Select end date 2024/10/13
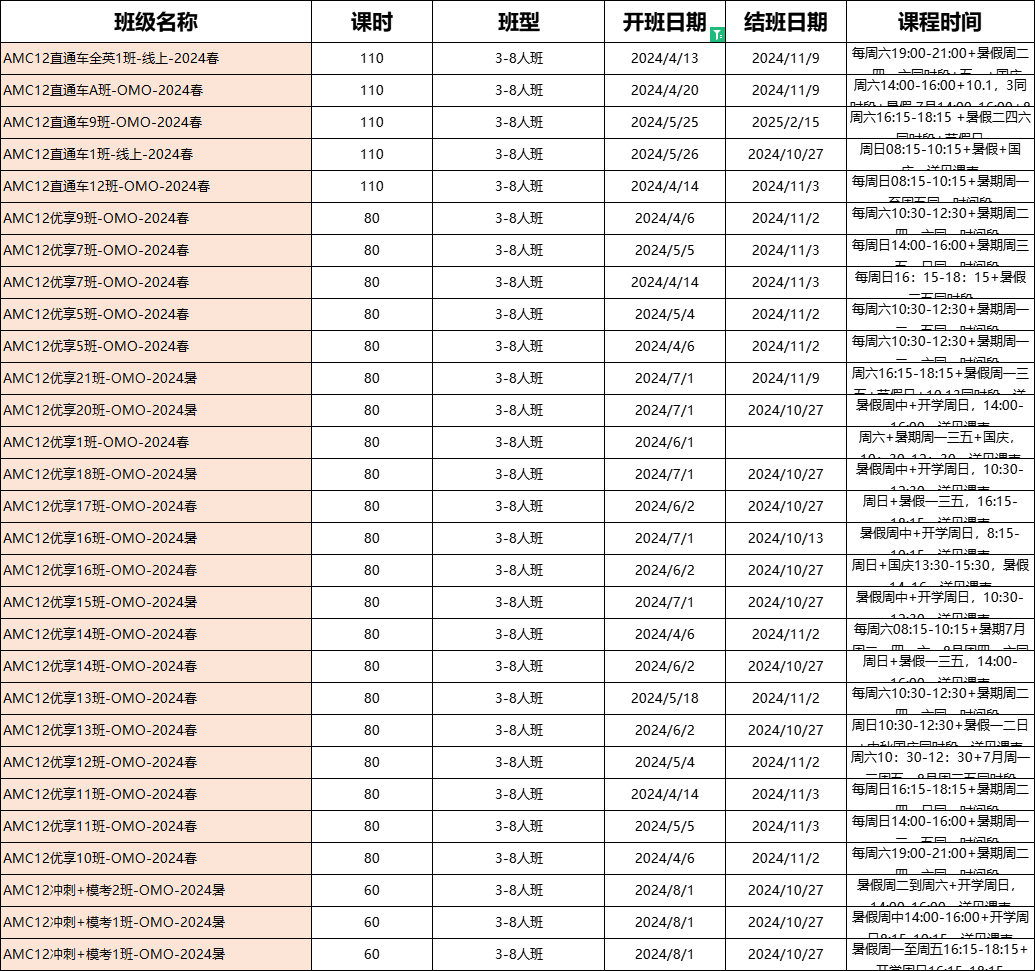 tap(785, 539)
